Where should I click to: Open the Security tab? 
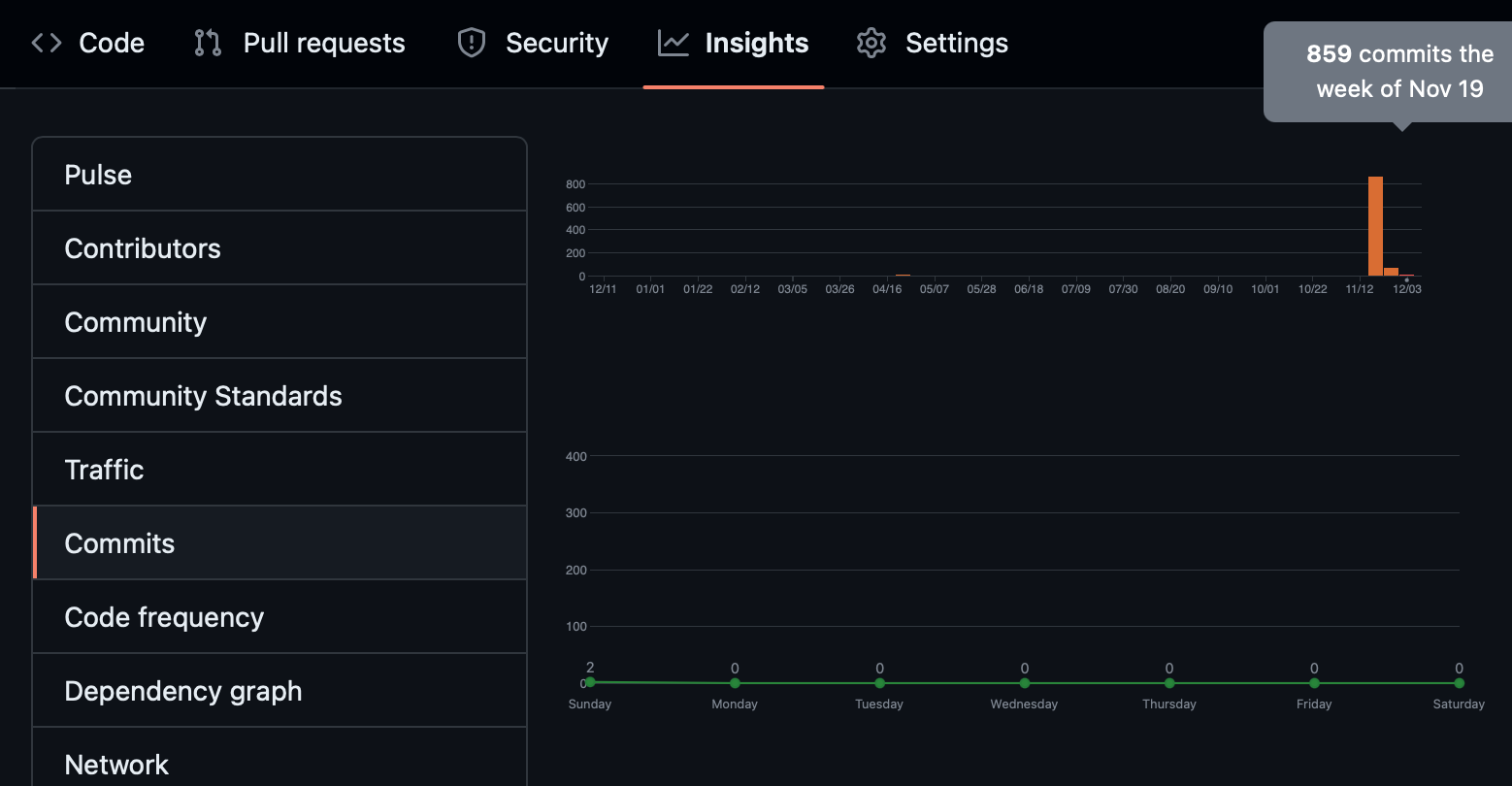click(x=556, y=43)
